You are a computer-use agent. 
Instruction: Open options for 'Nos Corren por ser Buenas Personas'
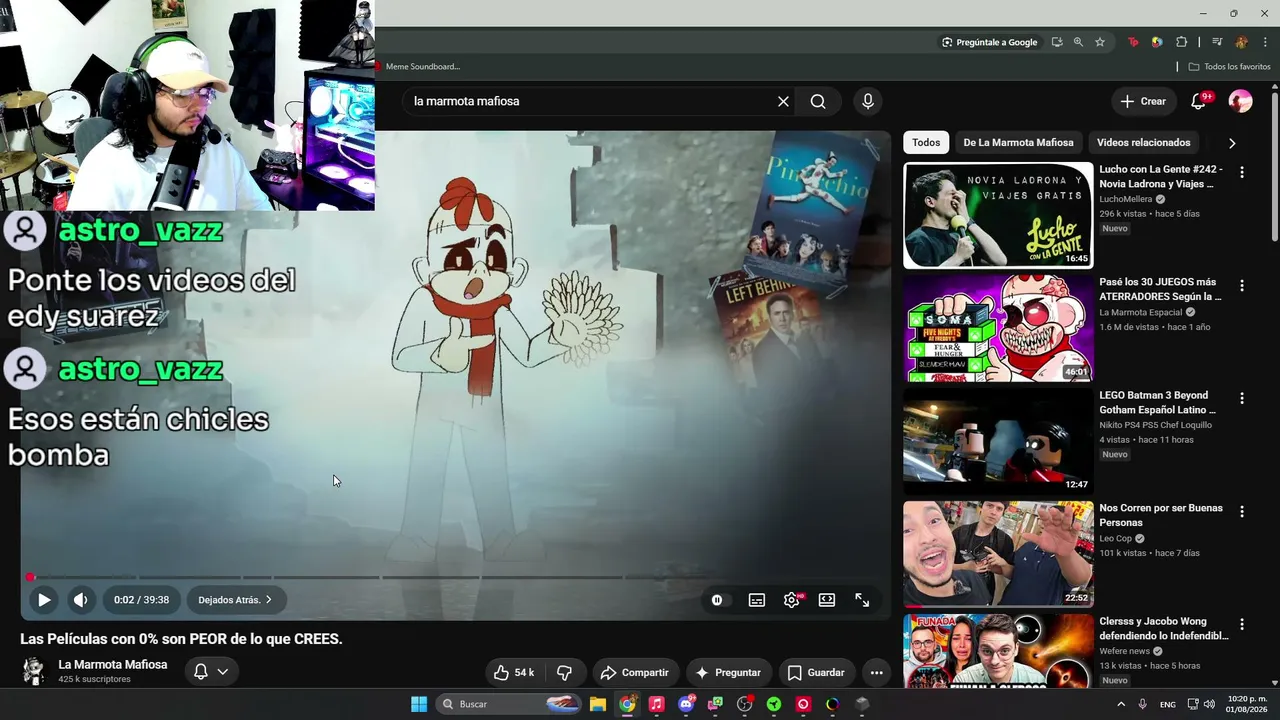pyautogui.click(x=1242, y=511)
